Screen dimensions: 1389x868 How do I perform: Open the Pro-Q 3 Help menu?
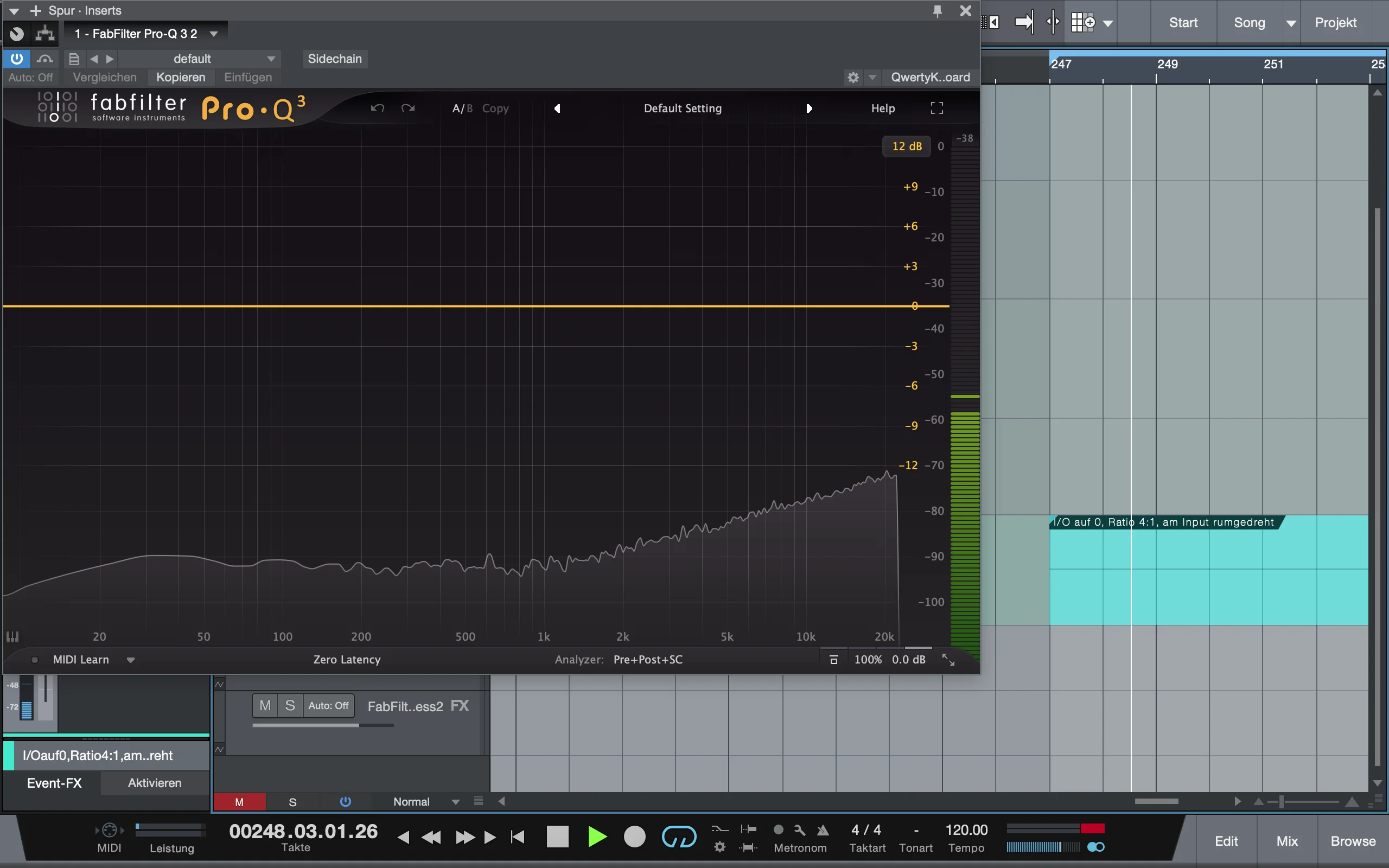tap(883, 108)
